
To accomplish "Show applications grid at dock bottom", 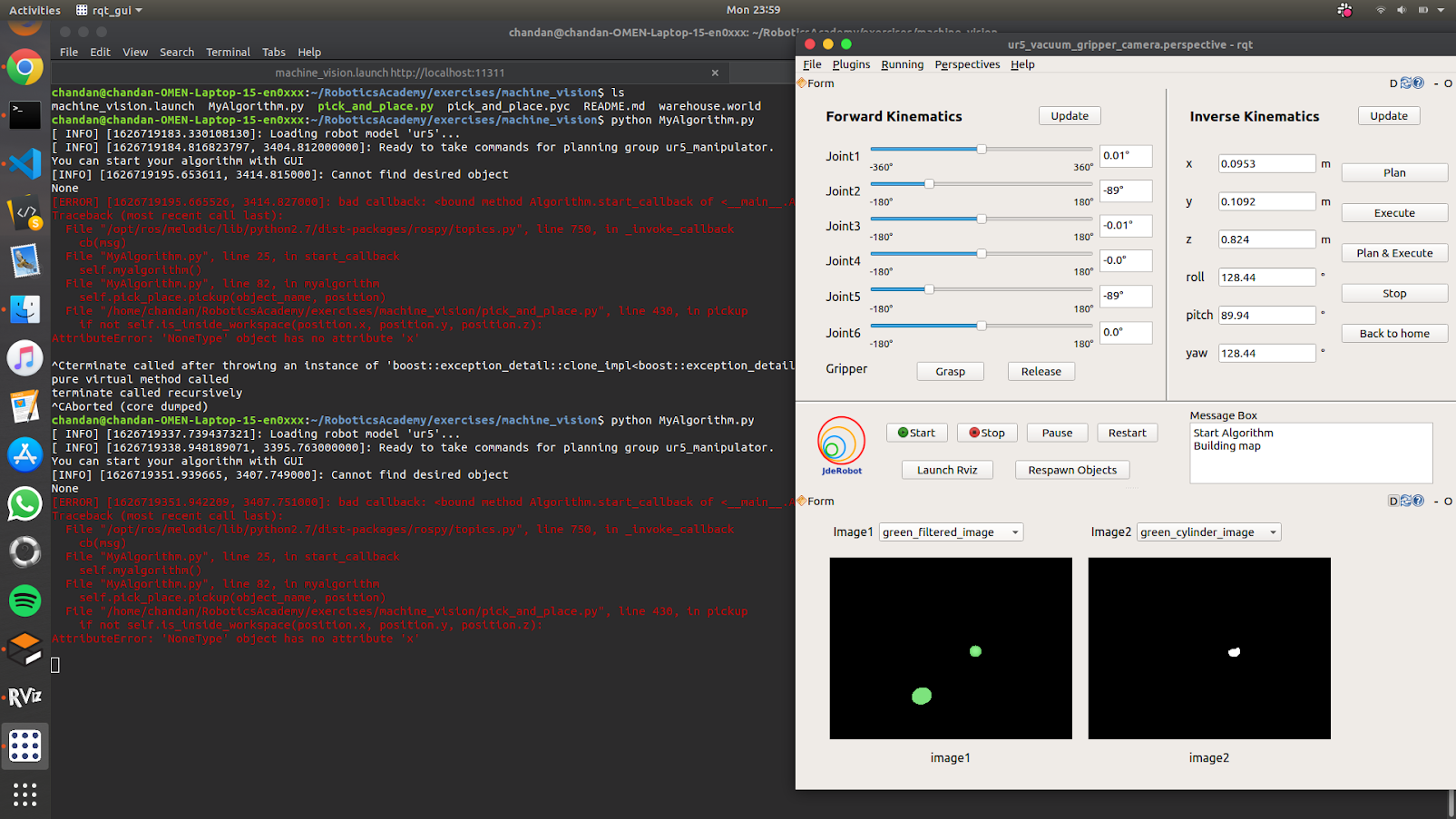I will [24, 795].
